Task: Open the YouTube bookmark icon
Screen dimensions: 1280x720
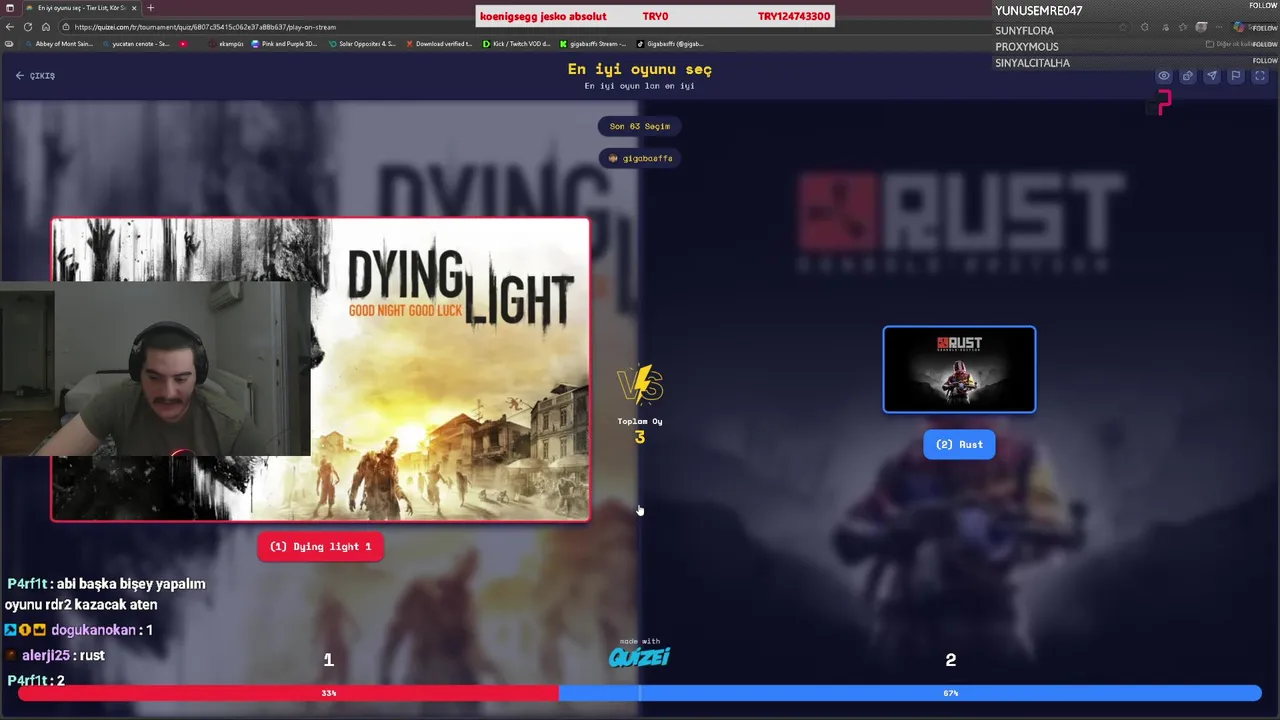Action: click(x=183, y=44)
